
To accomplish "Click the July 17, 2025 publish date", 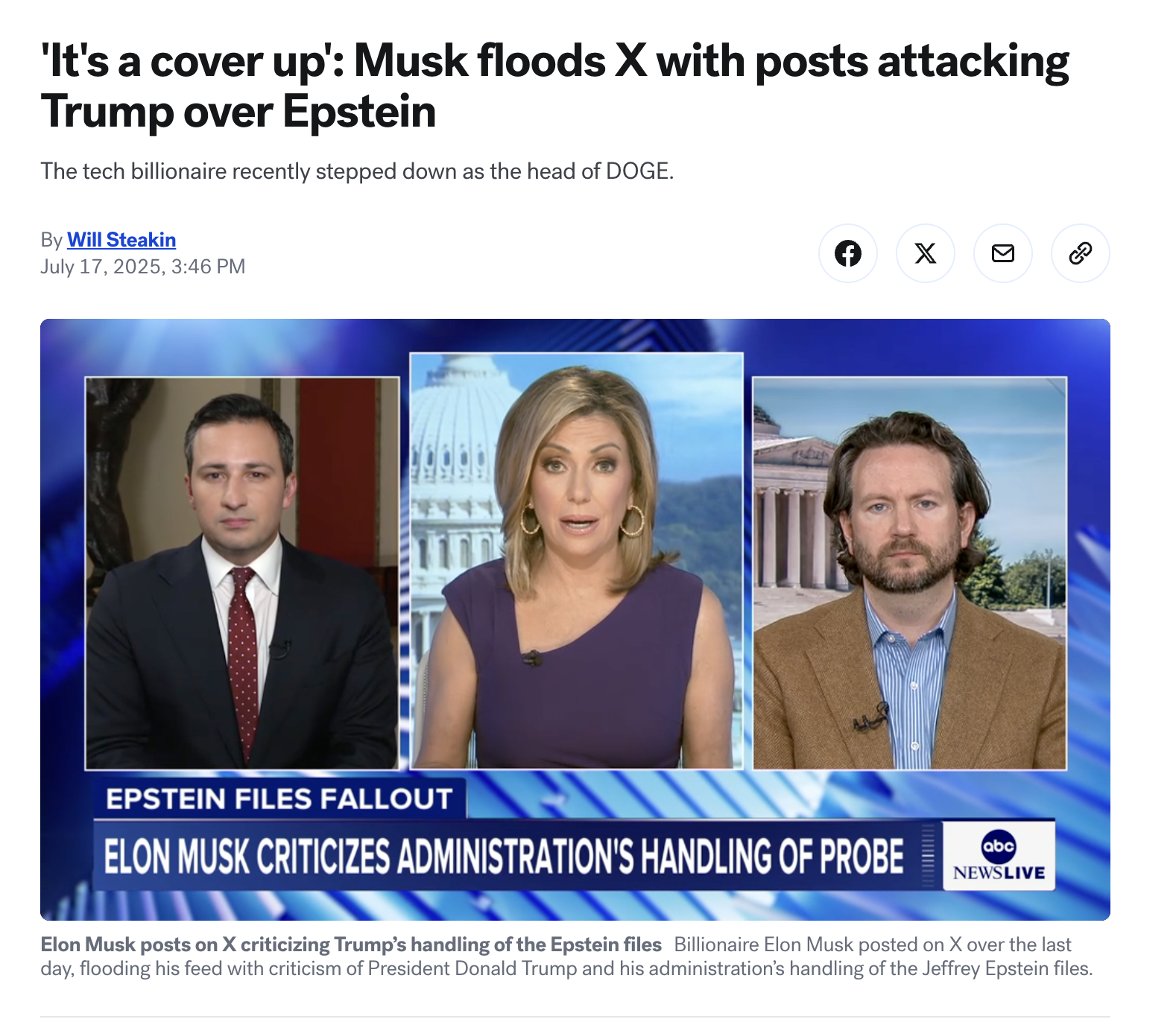I will click(142, 267).
